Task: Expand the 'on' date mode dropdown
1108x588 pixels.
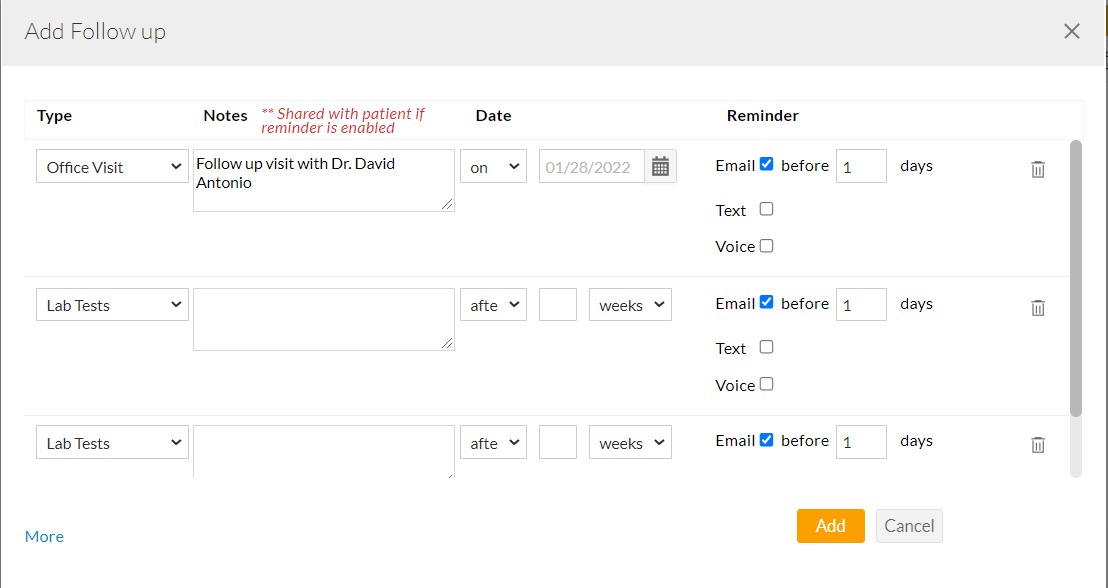Action: pos(493,167)
